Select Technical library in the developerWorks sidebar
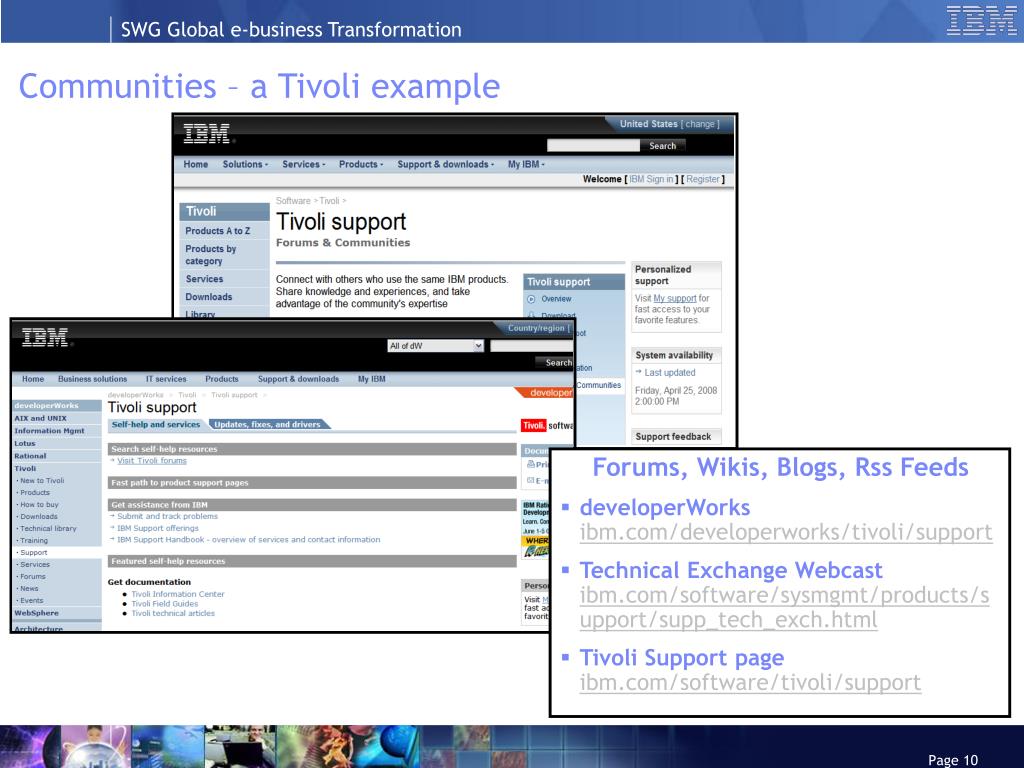The height and width of the screenshot is (768, 1024). point(48,528)
